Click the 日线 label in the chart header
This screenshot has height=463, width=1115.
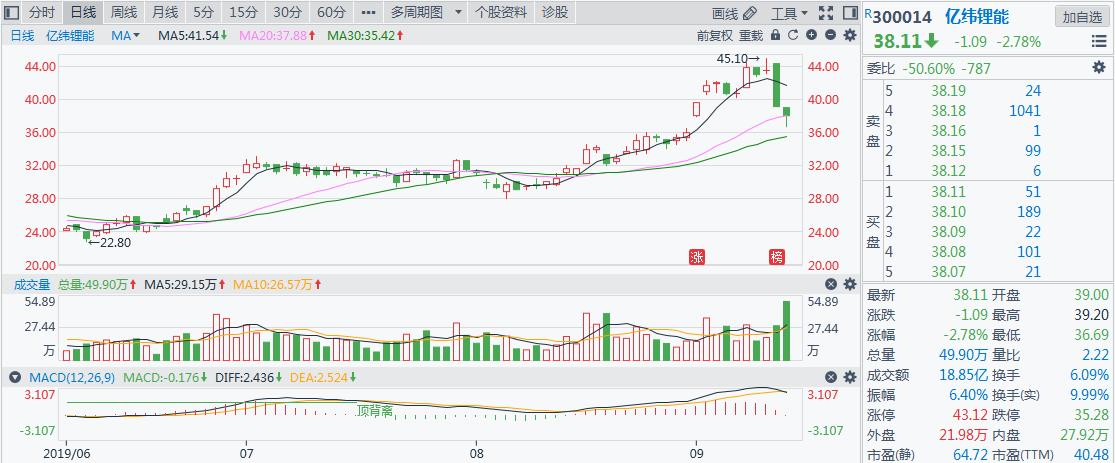pos(21,35)
